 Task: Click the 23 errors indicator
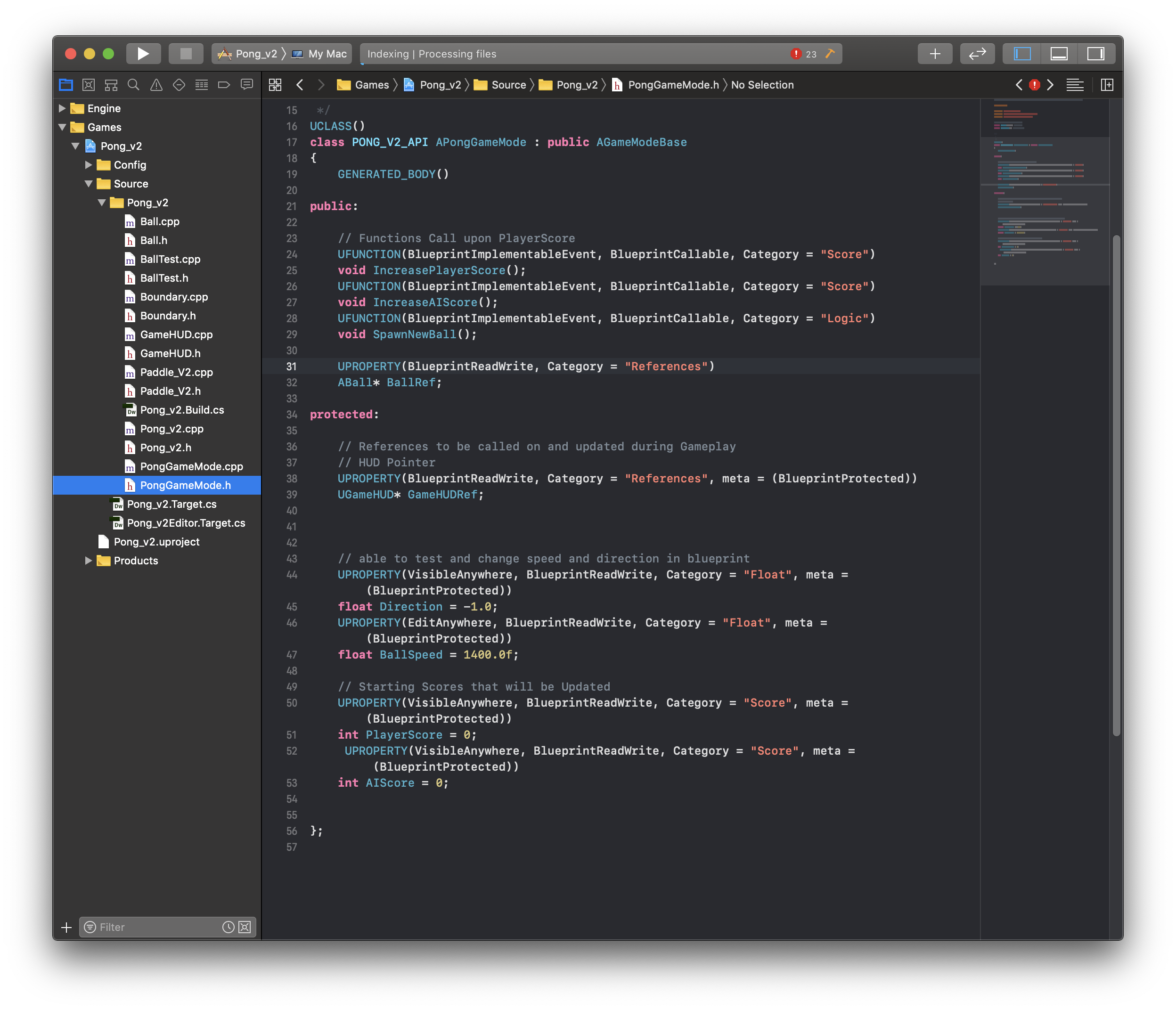(804, 54)
